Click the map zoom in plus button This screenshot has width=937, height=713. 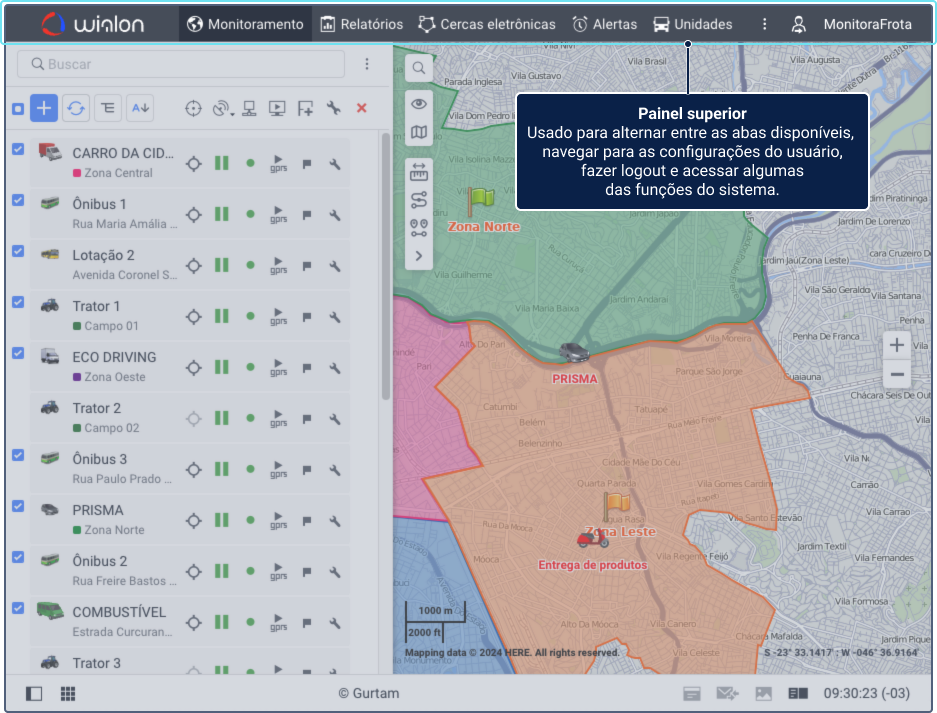[x=897, y=345]
